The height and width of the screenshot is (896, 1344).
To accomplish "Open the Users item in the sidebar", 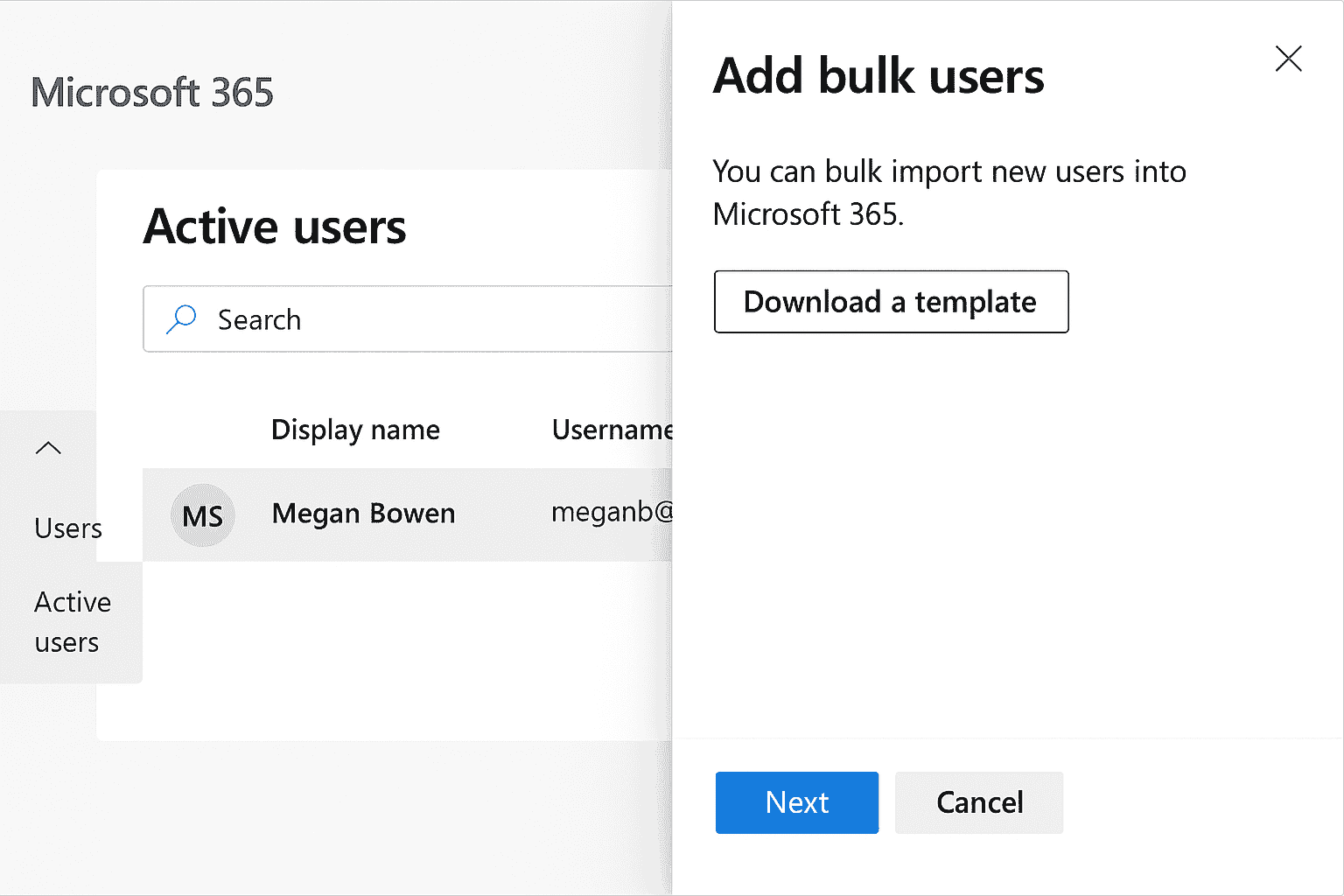I will coord(68,528).
